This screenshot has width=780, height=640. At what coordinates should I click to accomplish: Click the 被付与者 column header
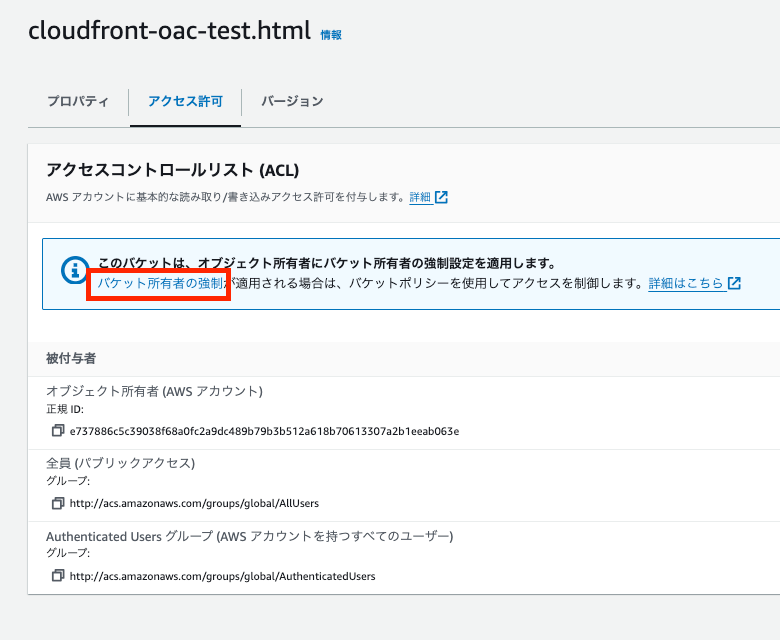[x=71, y=358]
